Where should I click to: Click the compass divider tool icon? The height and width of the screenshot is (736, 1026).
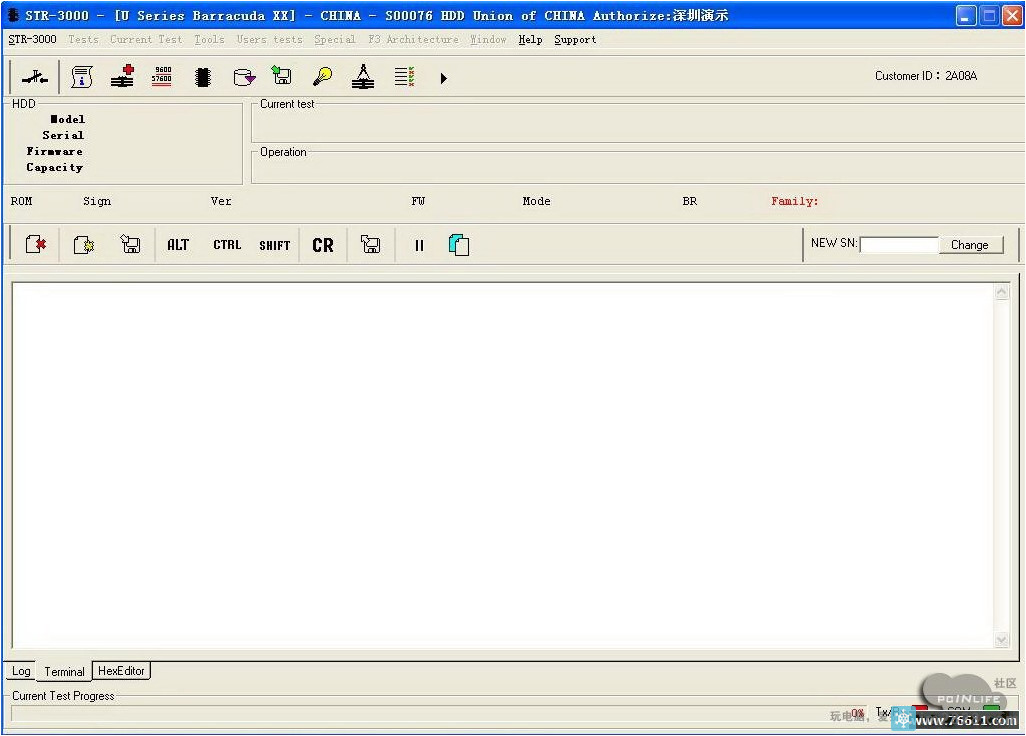363,77
